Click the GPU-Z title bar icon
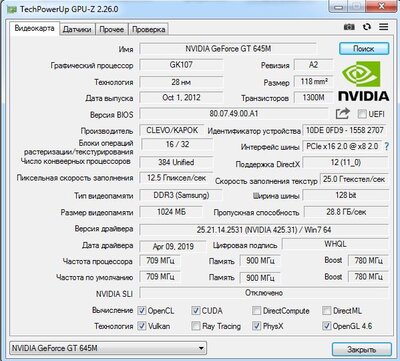Image resolution: width=400 pixels, height=361 pixels. (x=12, y=10)
